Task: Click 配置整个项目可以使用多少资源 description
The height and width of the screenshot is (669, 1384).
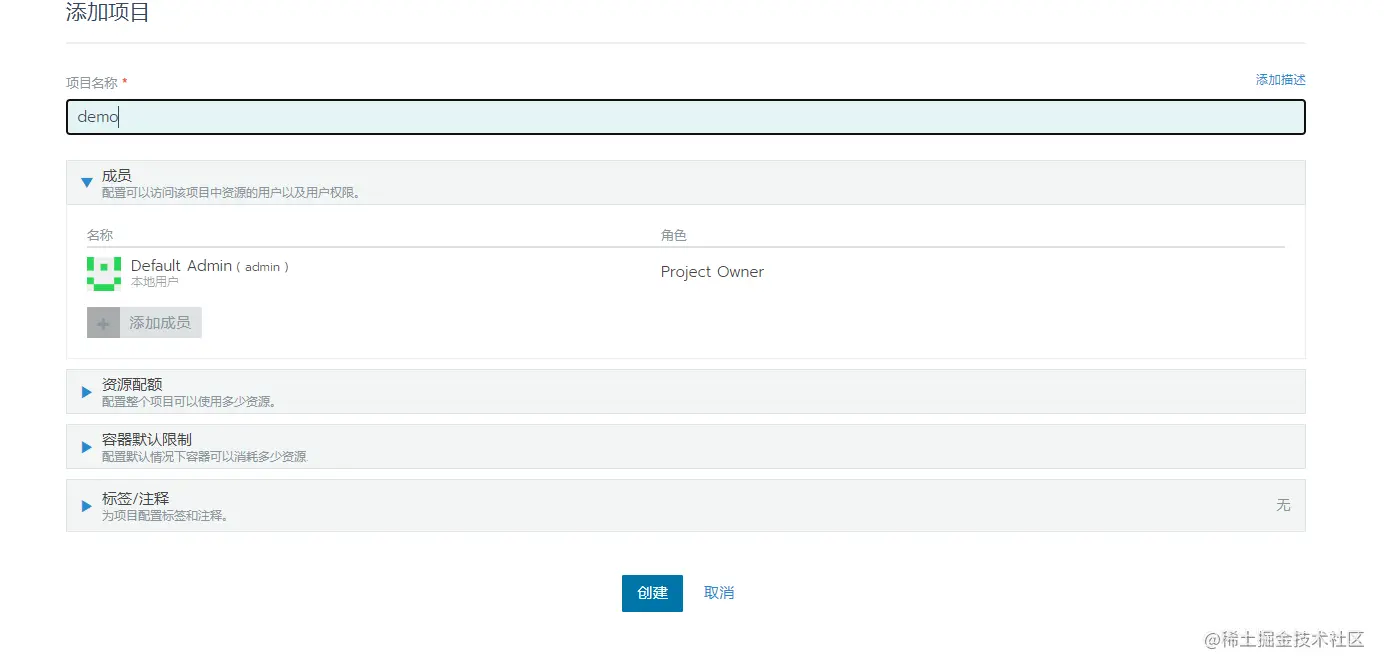Action: [x=189, y=402]
